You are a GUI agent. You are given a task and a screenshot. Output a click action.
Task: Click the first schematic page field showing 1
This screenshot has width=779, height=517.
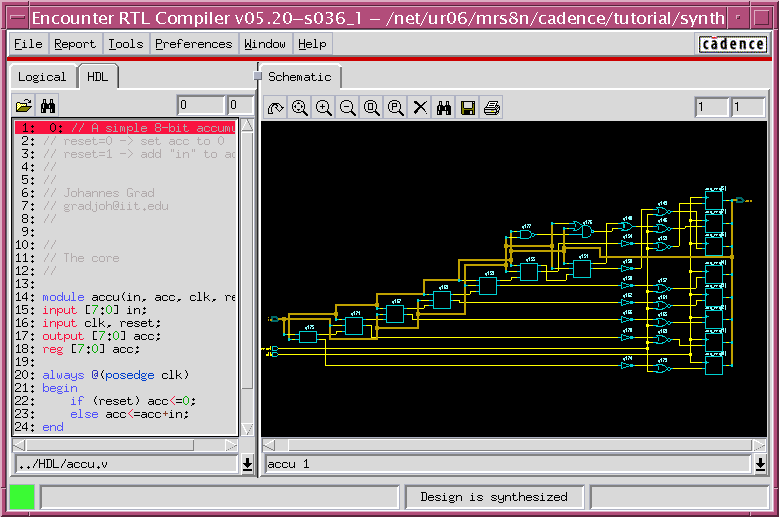[x=711, y=107]
